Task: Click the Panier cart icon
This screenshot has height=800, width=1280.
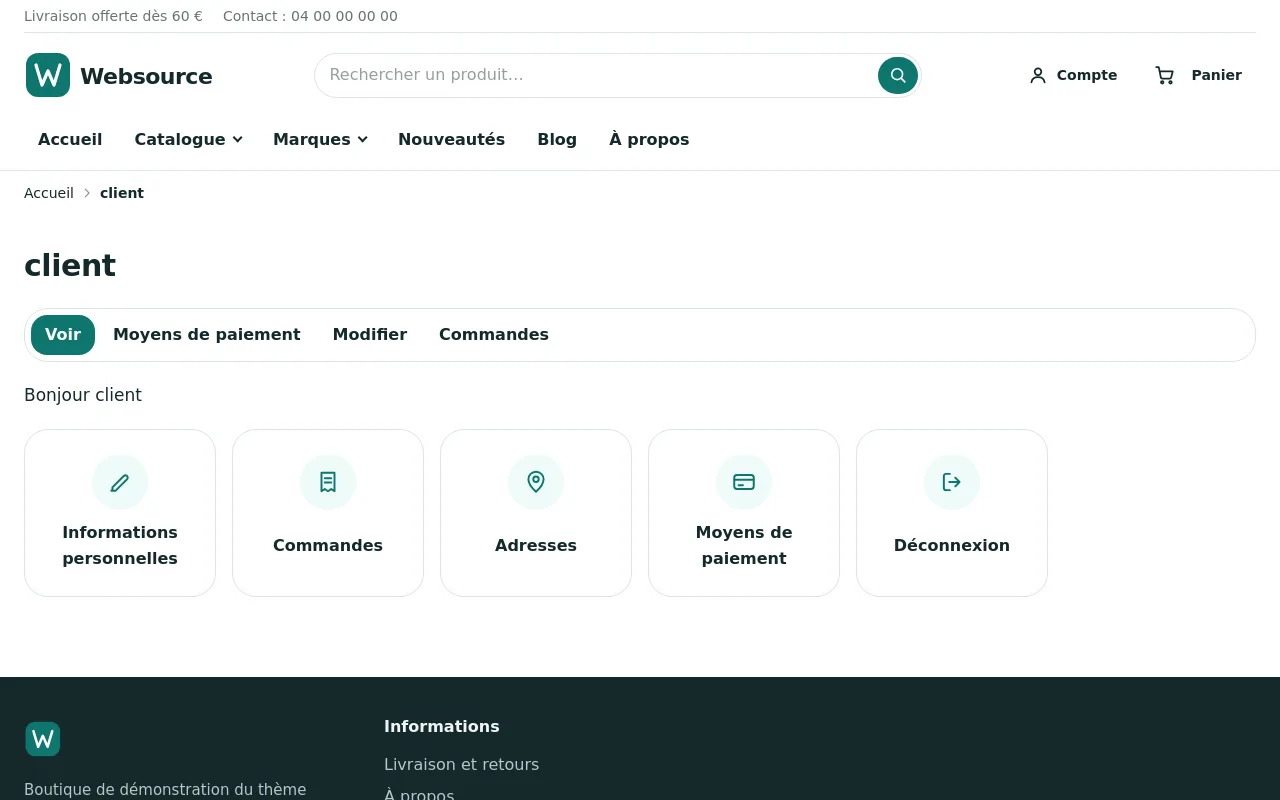Action: pyautogui.click(x=1164, y=75)
